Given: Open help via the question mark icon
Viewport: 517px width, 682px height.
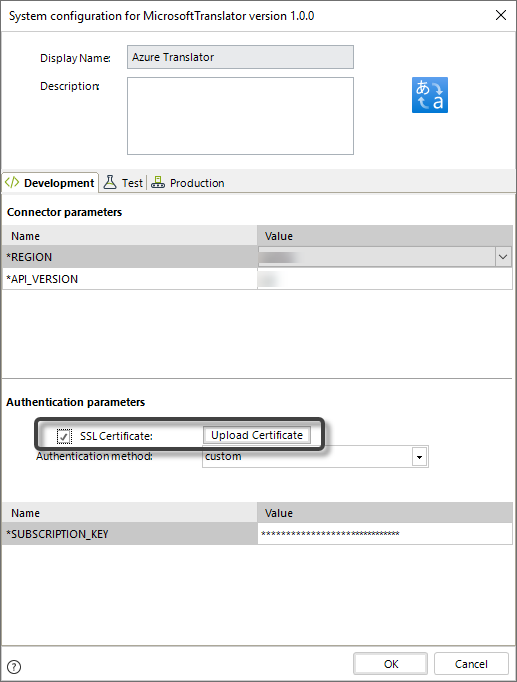Looking at the screenshot, I should [14, 666].
